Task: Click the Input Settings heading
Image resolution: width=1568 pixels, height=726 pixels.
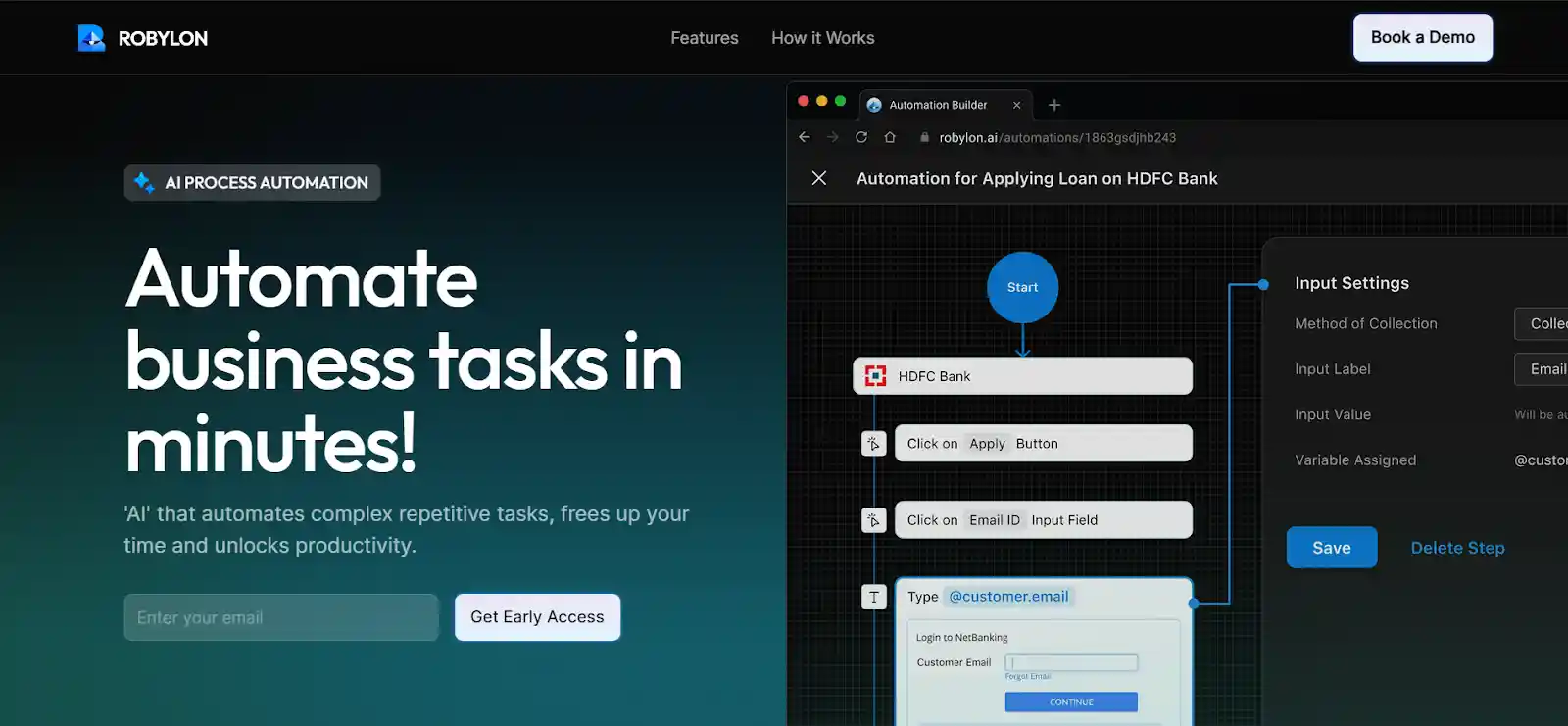Action: coord(1351,283)
